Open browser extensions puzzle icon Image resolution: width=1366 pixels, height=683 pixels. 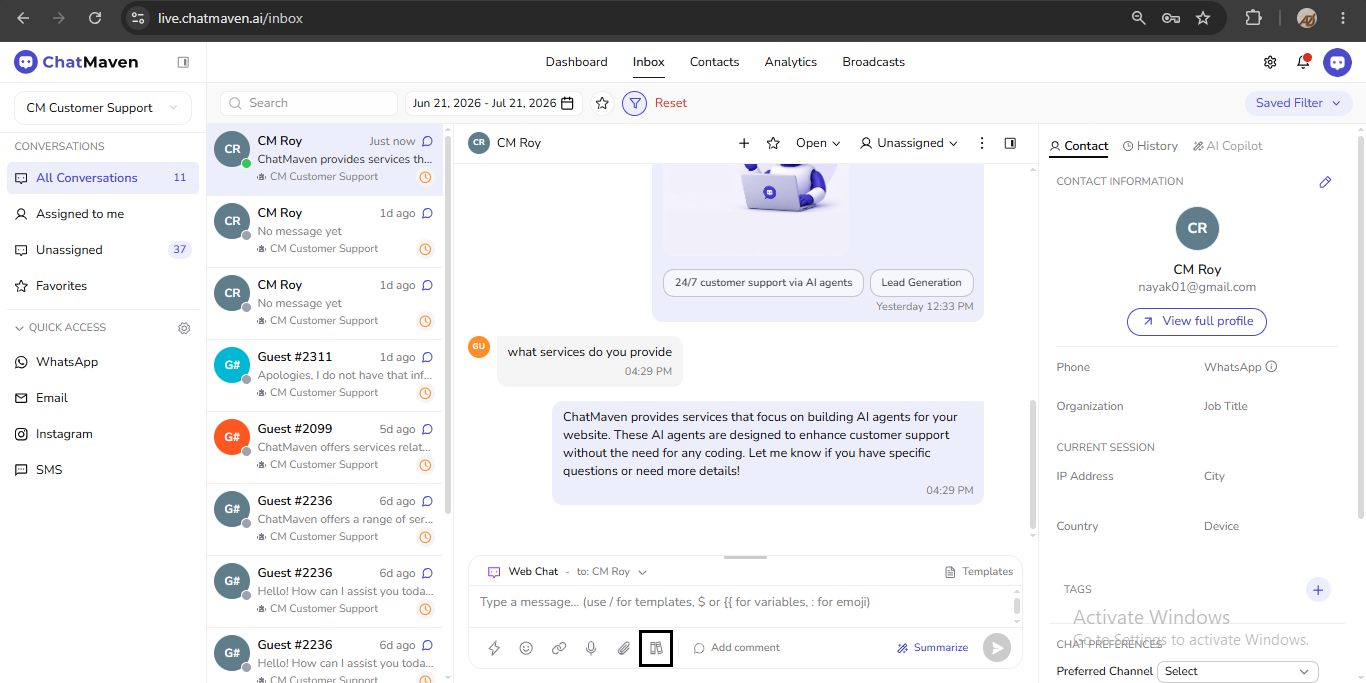[1254, 18]
